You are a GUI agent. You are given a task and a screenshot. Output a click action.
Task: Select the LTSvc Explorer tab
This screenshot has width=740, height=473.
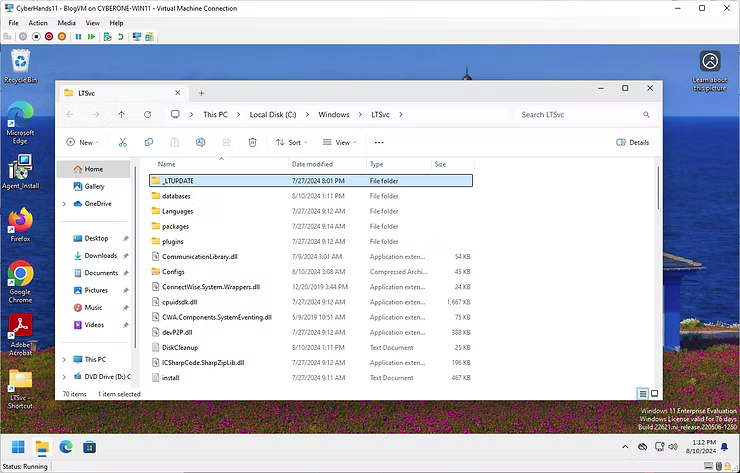(x=123, y=93)
